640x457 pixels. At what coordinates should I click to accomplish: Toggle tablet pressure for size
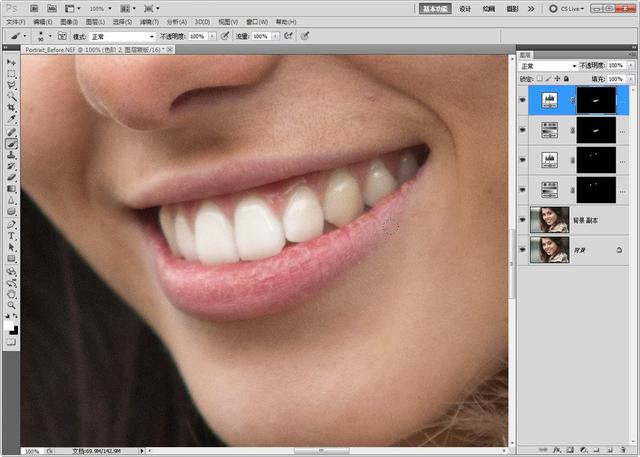(305, 36)
